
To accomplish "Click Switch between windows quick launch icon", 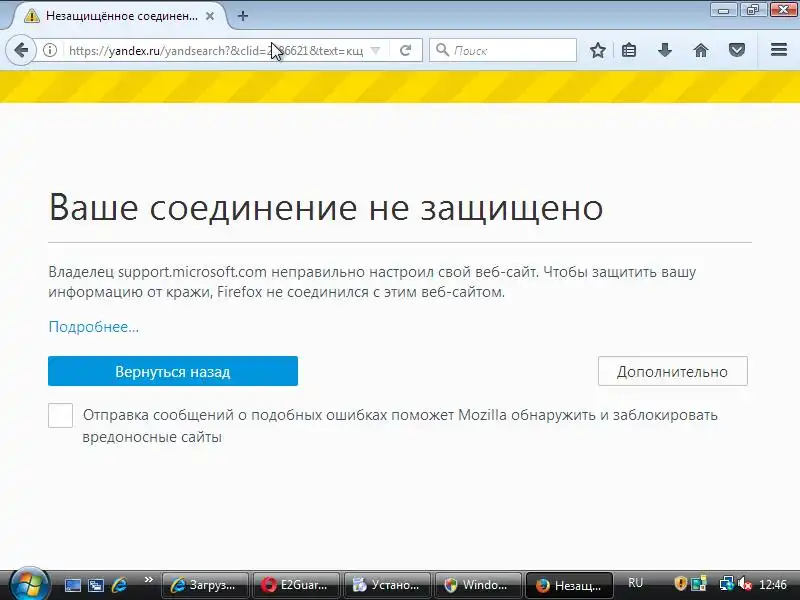I will pos(95,585).
